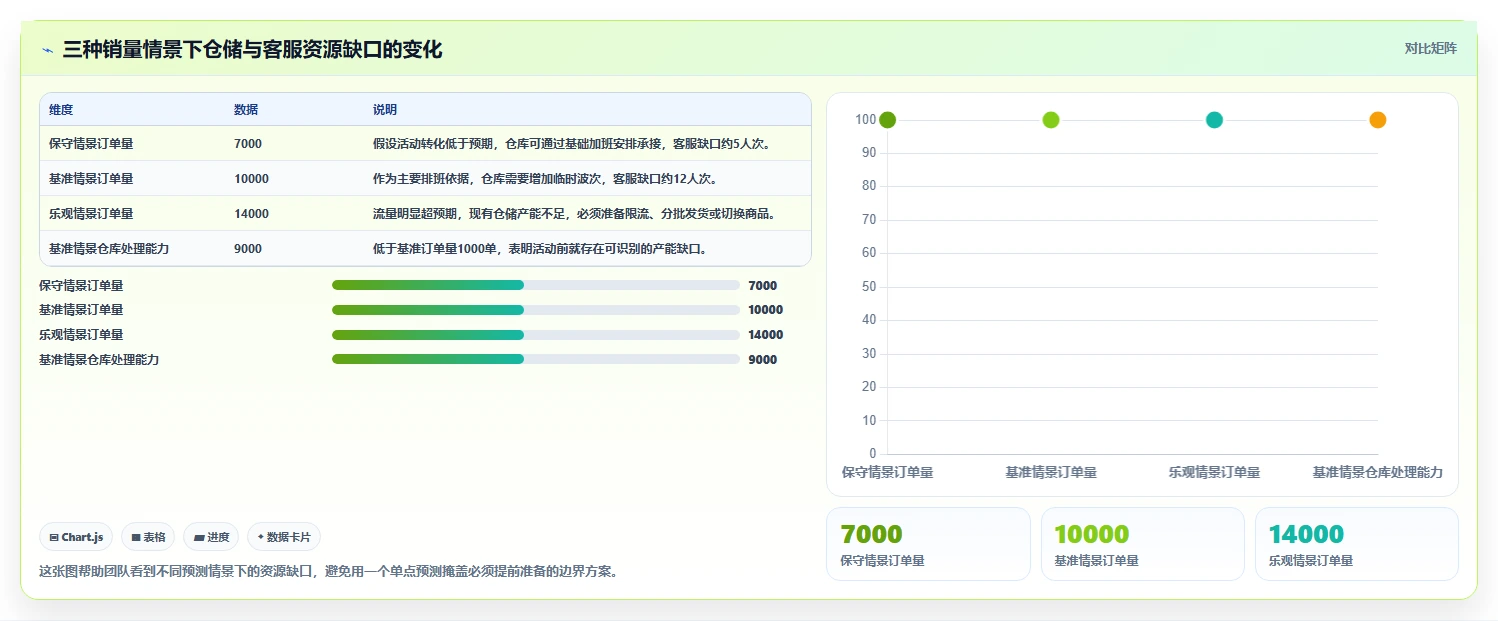Screen dimensions: 1498x621
Task: Click the lightning icon beside the title
Action: tap(47, 50)
